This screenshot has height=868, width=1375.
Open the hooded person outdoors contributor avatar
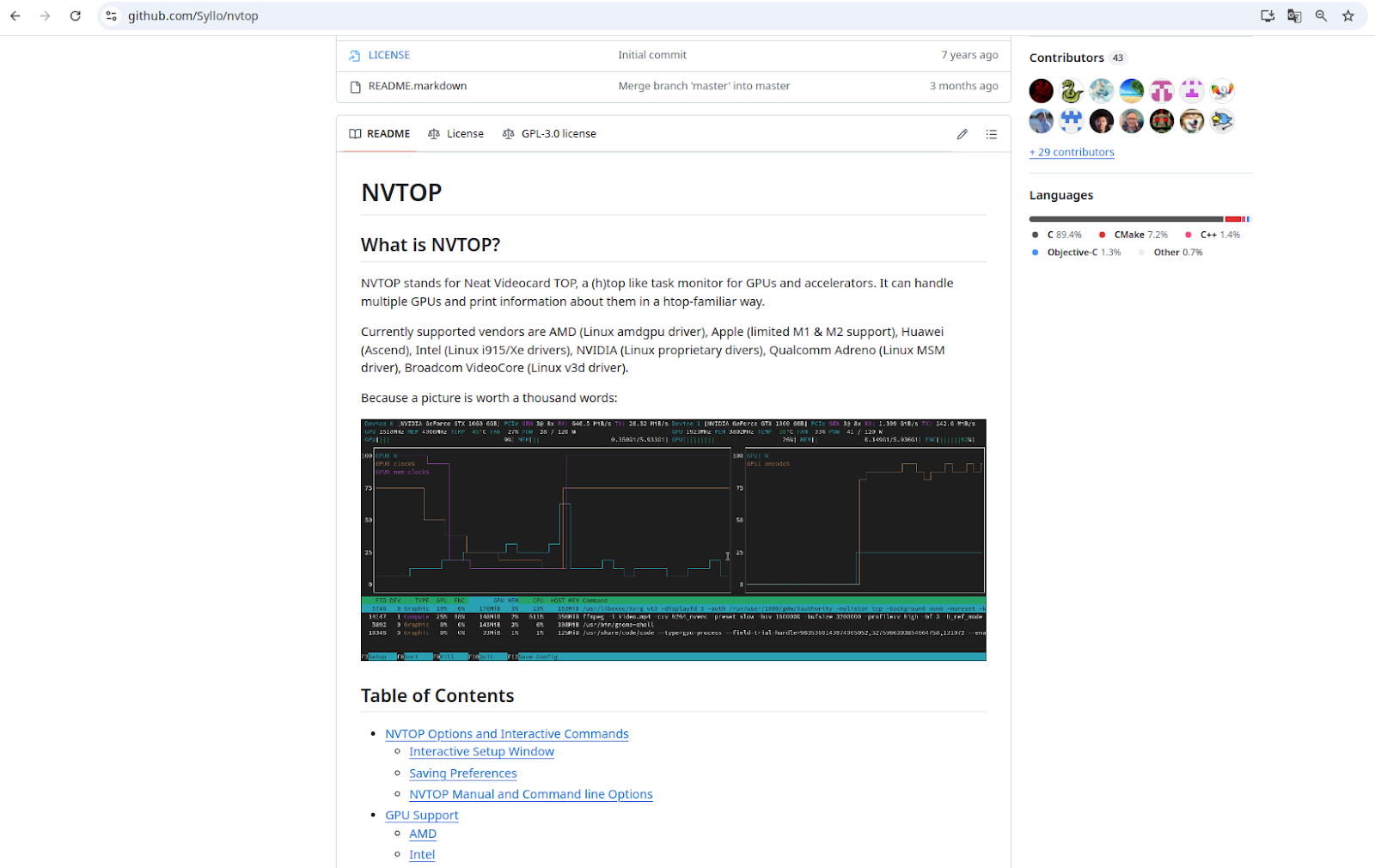coord(1042,121)
